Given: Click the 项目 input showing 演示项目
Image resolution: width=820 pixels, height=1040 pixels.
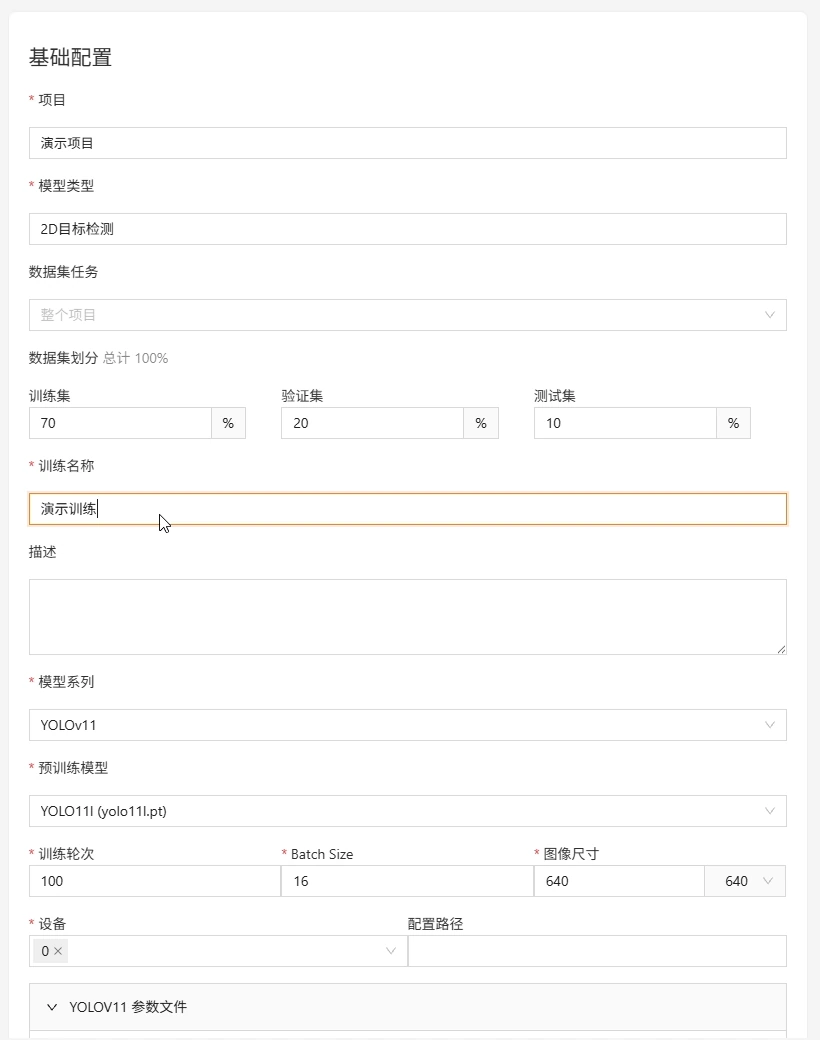Looking at the screenshot, I should coord(407,143).
